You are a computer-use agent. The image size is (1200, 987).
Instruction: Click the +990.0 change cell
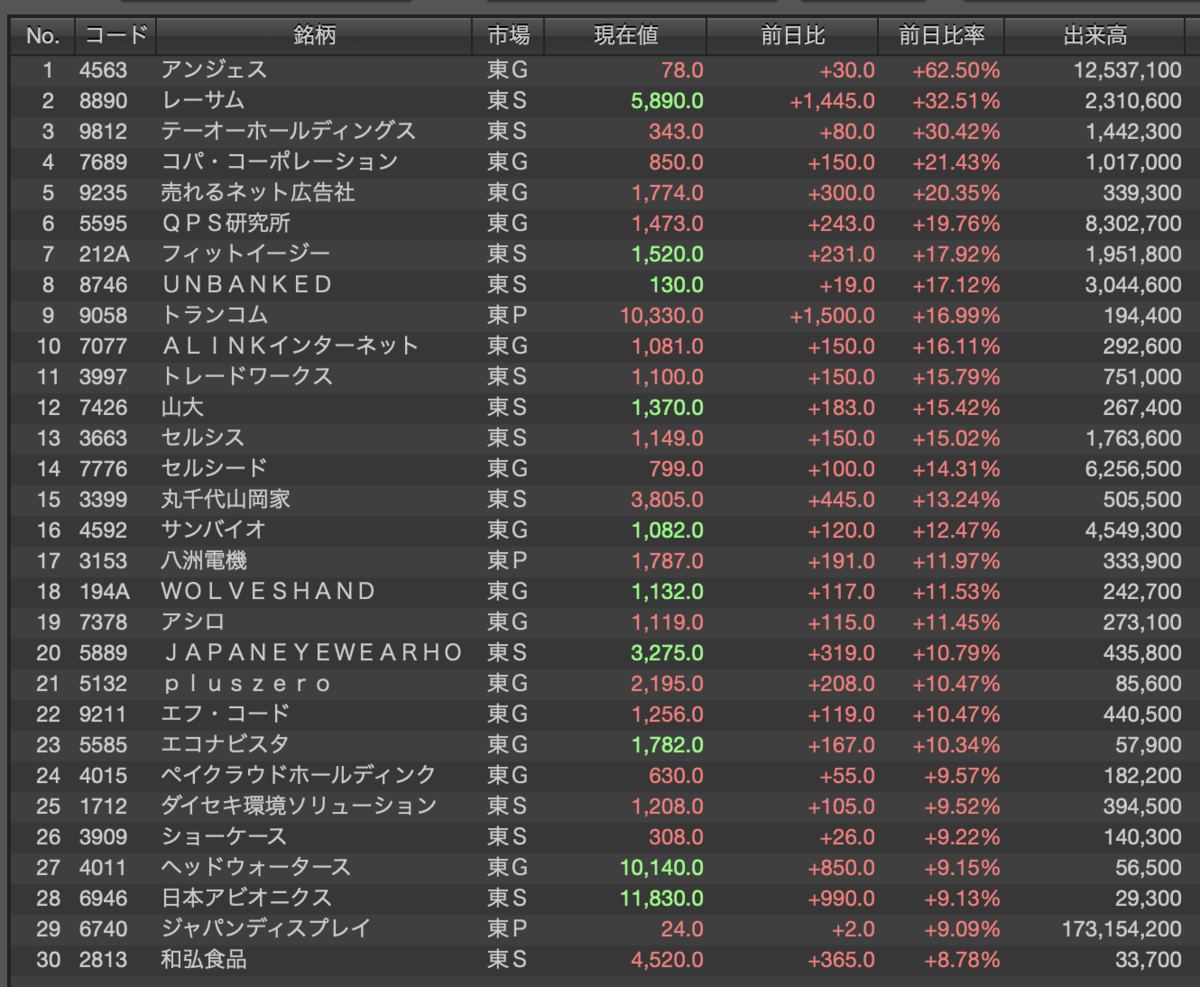(x=842, y=898)
